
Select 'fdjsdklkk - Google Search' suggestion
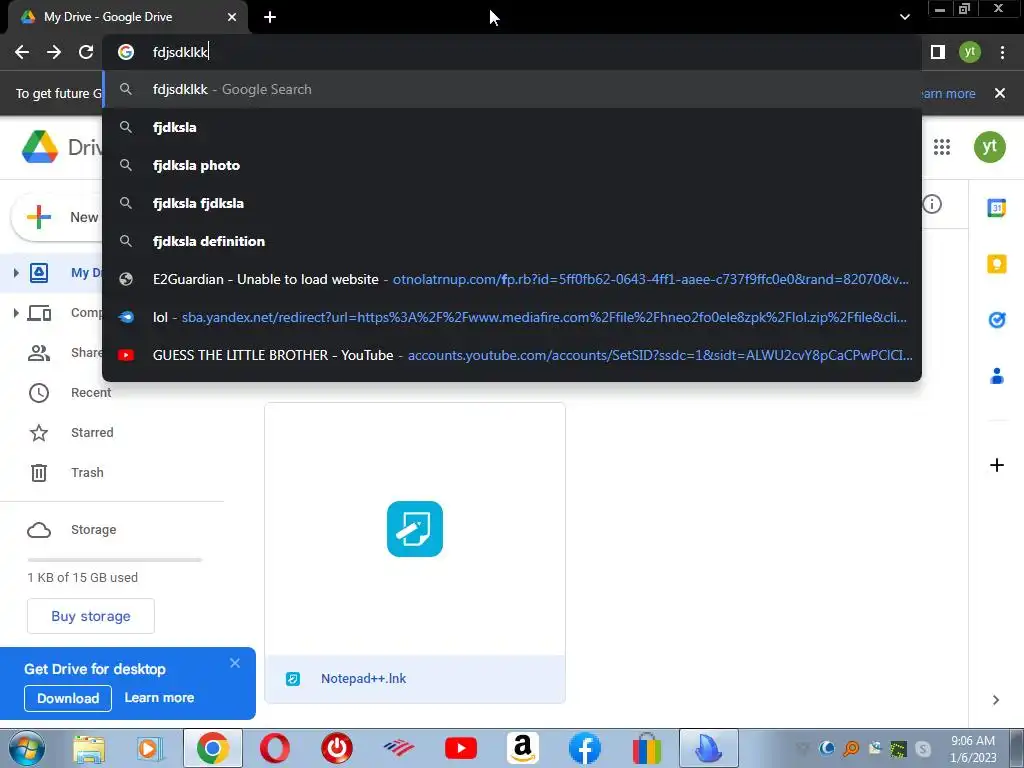coord(512,89)
